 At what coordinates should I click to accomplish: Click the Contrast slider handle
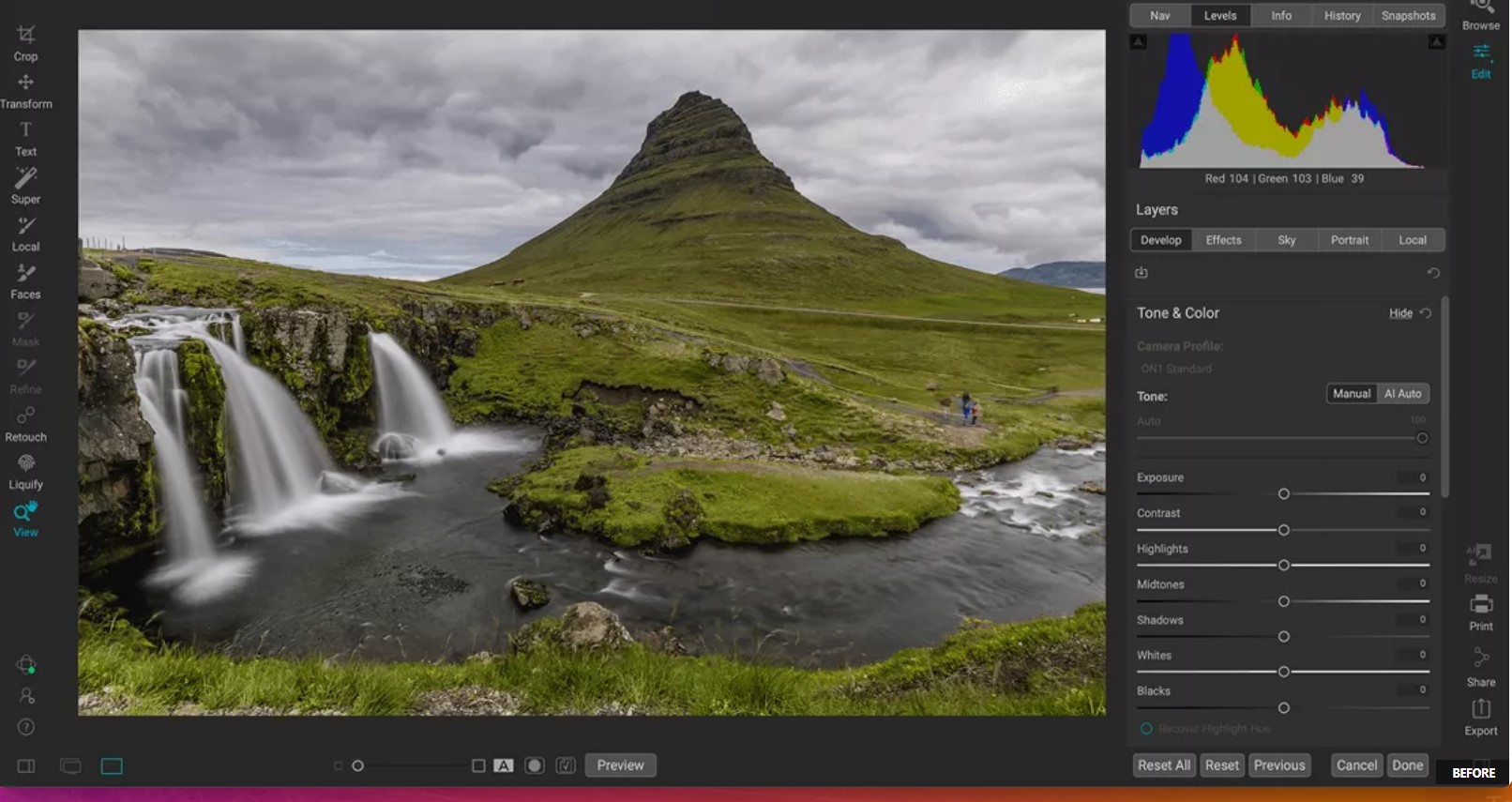(1284, 530)
